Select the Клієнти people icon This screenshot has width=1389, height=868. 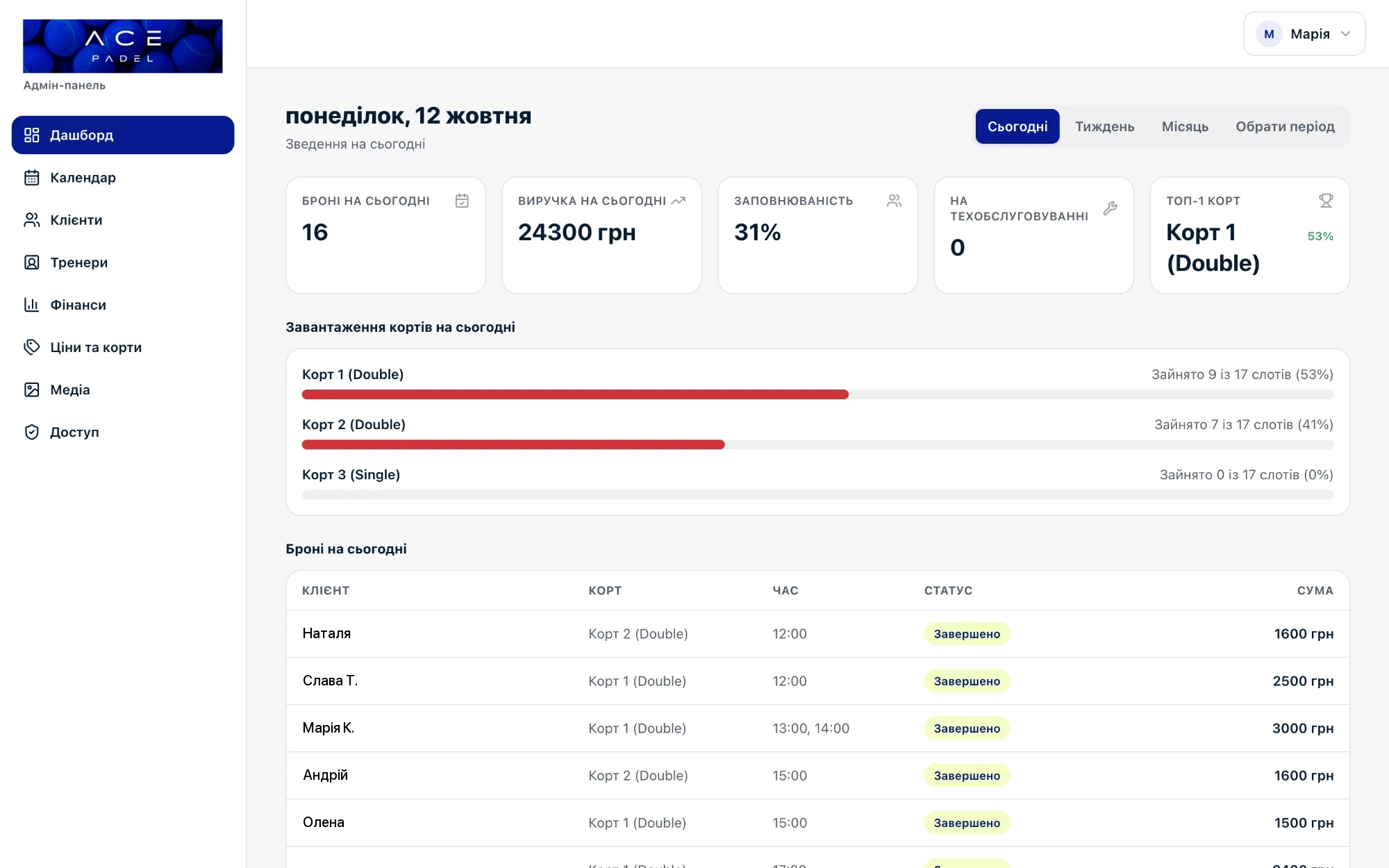click(x=32, y=219)
